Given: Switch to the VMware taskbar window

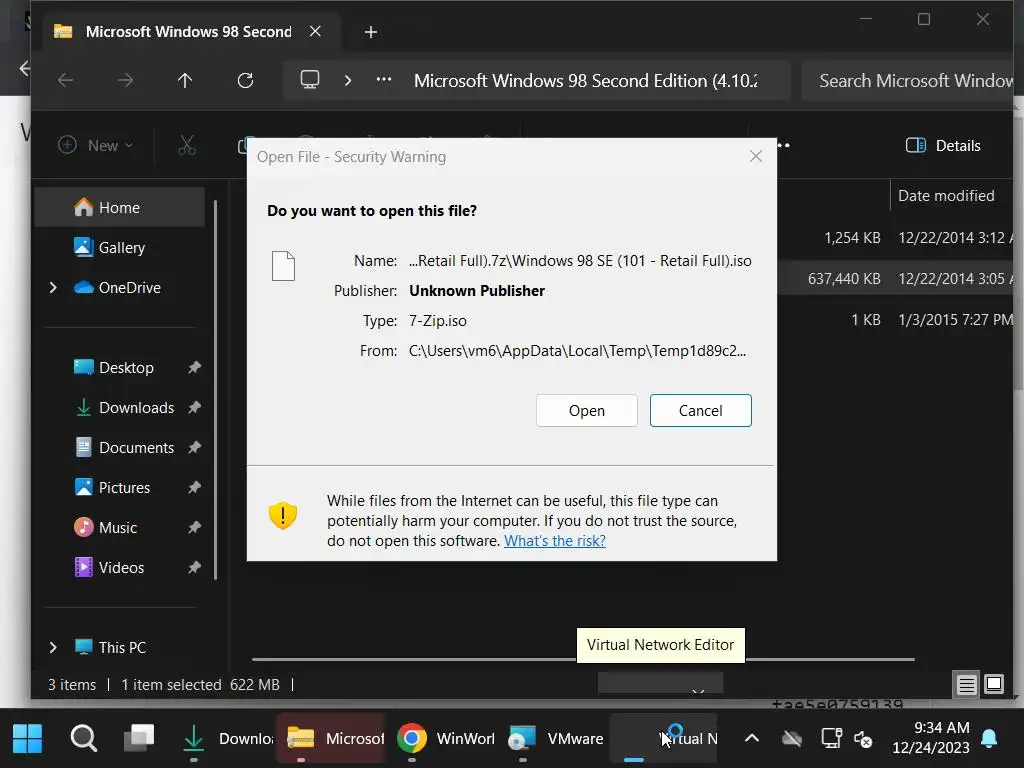Looking at the screenshot, I should [555, 739].
